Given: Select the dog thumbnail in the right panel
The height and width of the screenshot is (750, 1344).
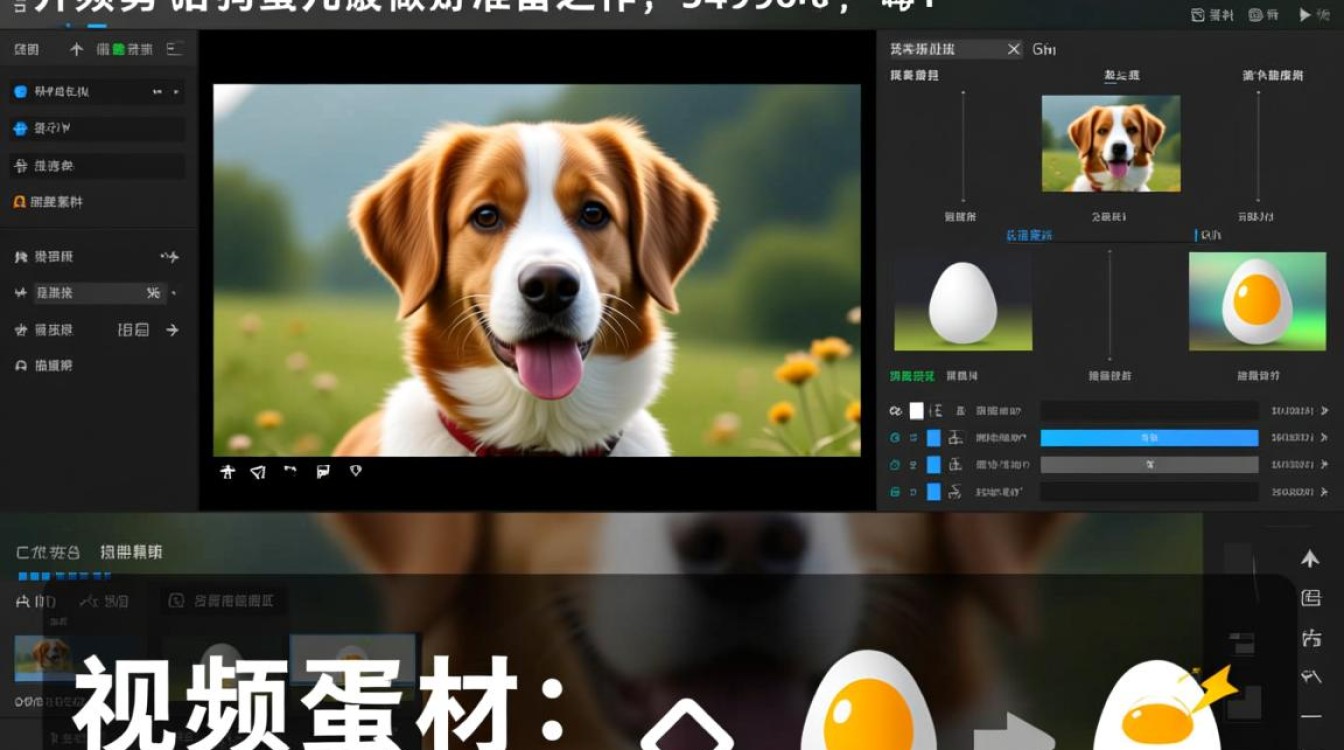Looking at the screenshot, I should (1111, 143).
